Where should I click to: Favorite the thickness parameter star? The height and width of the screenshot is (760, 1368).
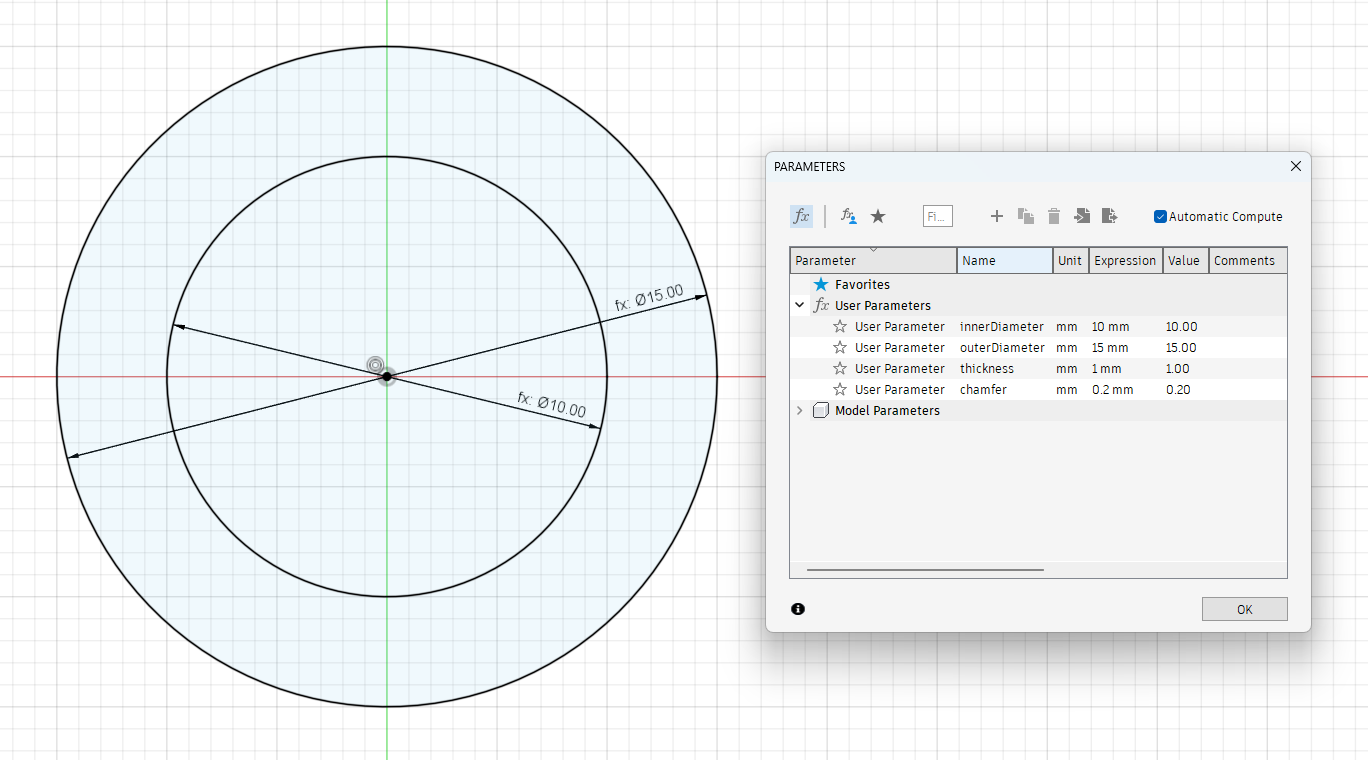(840, 369)
